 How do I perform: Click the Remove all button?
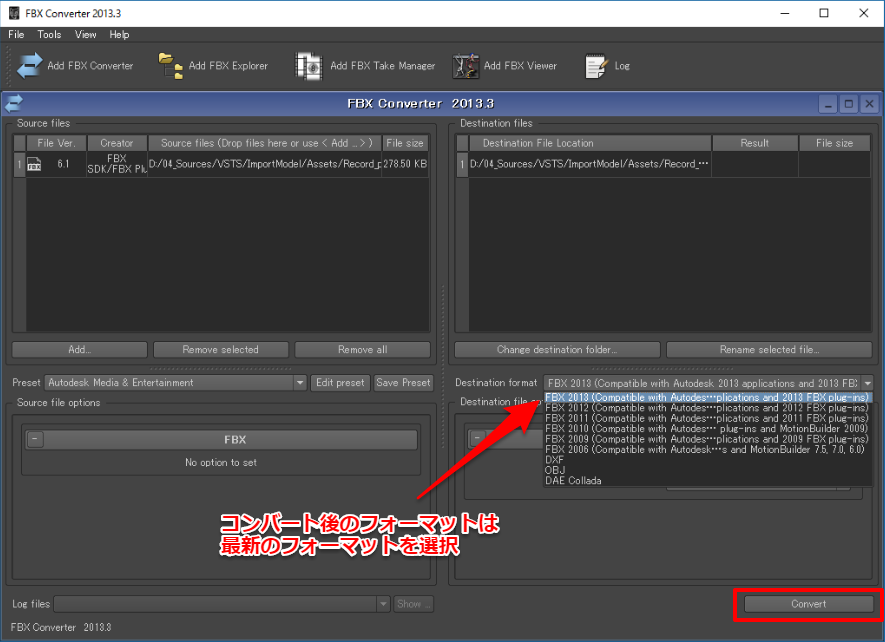coord(362,350)
